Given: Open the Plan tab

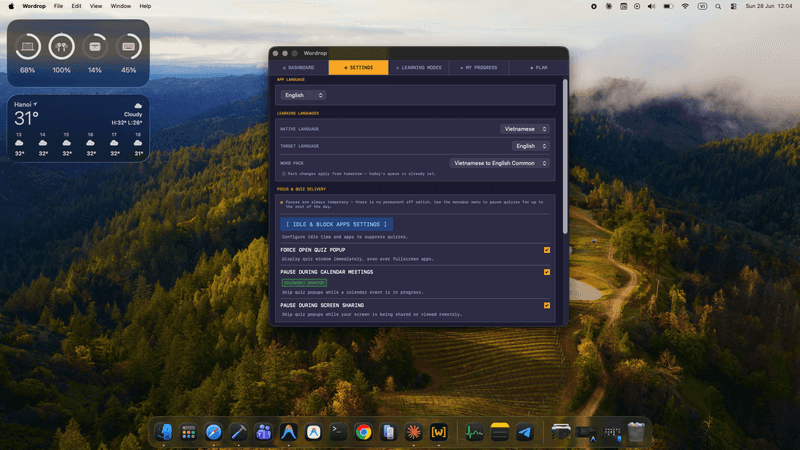Looking at the screenshot, I should tap(539, 67).
